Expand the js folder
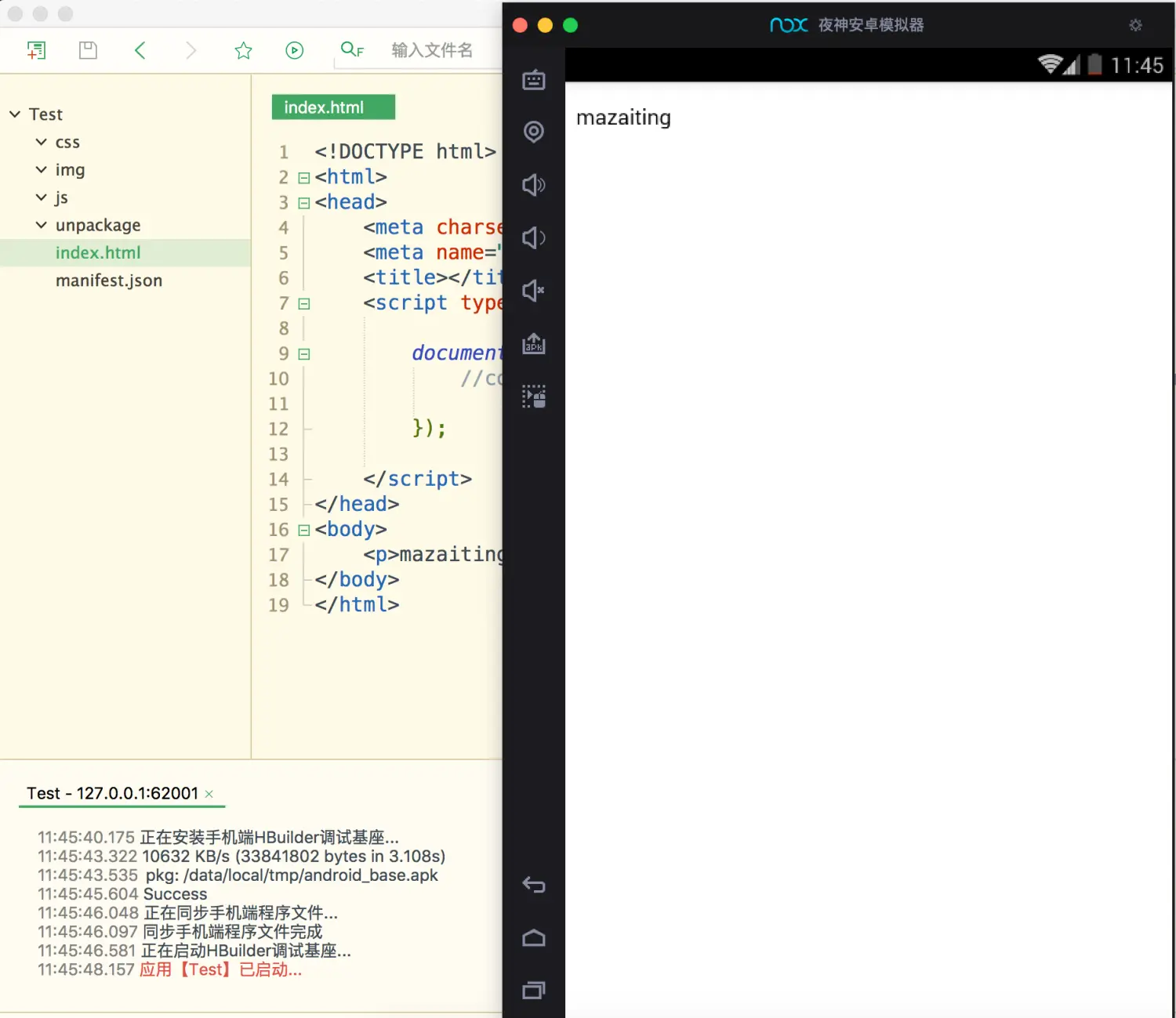1176x1018 pixels. [42, 197]
